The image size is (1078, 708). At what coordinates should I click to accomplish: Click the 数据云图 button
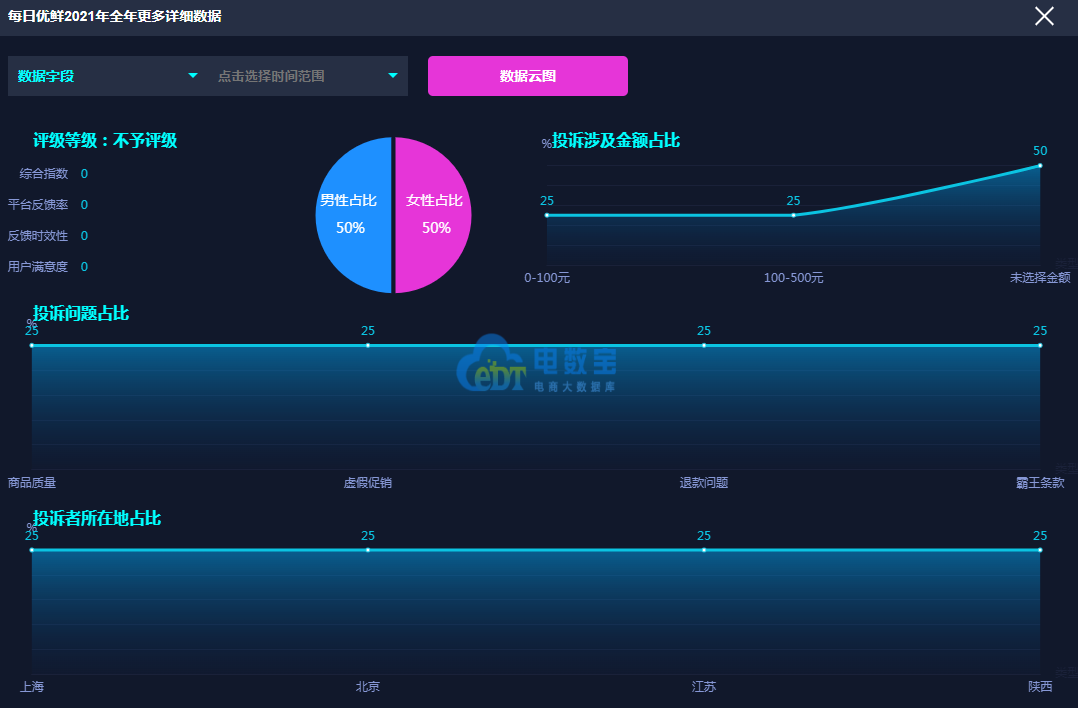[528, 76]
